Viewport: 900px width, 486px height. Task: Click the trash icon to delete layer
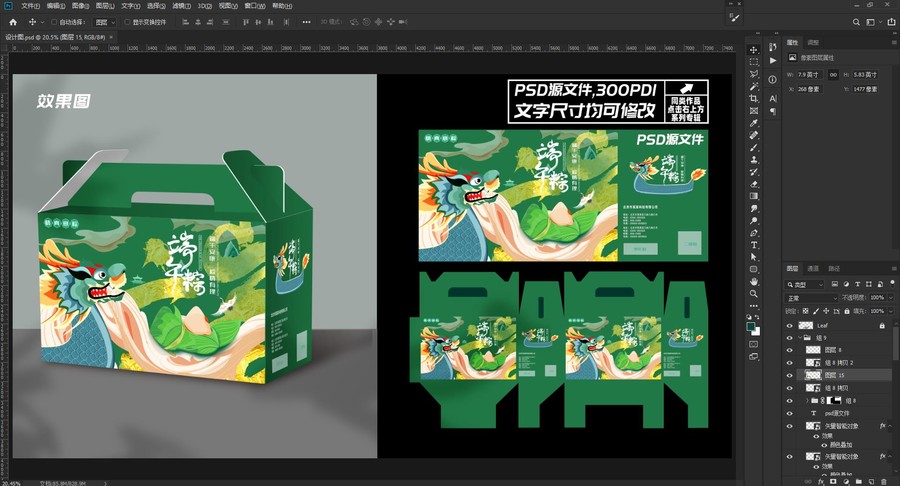tap(883, 481)
